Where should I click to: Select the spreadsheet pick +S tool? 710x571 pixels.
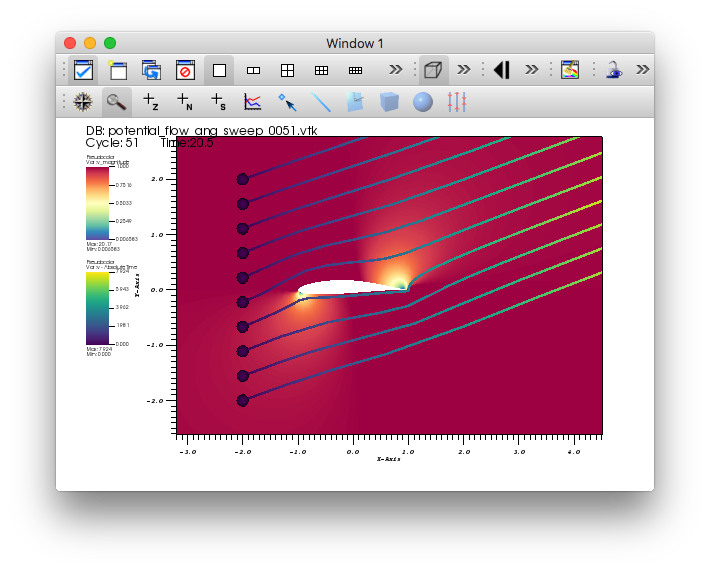(x=218, y=102)
